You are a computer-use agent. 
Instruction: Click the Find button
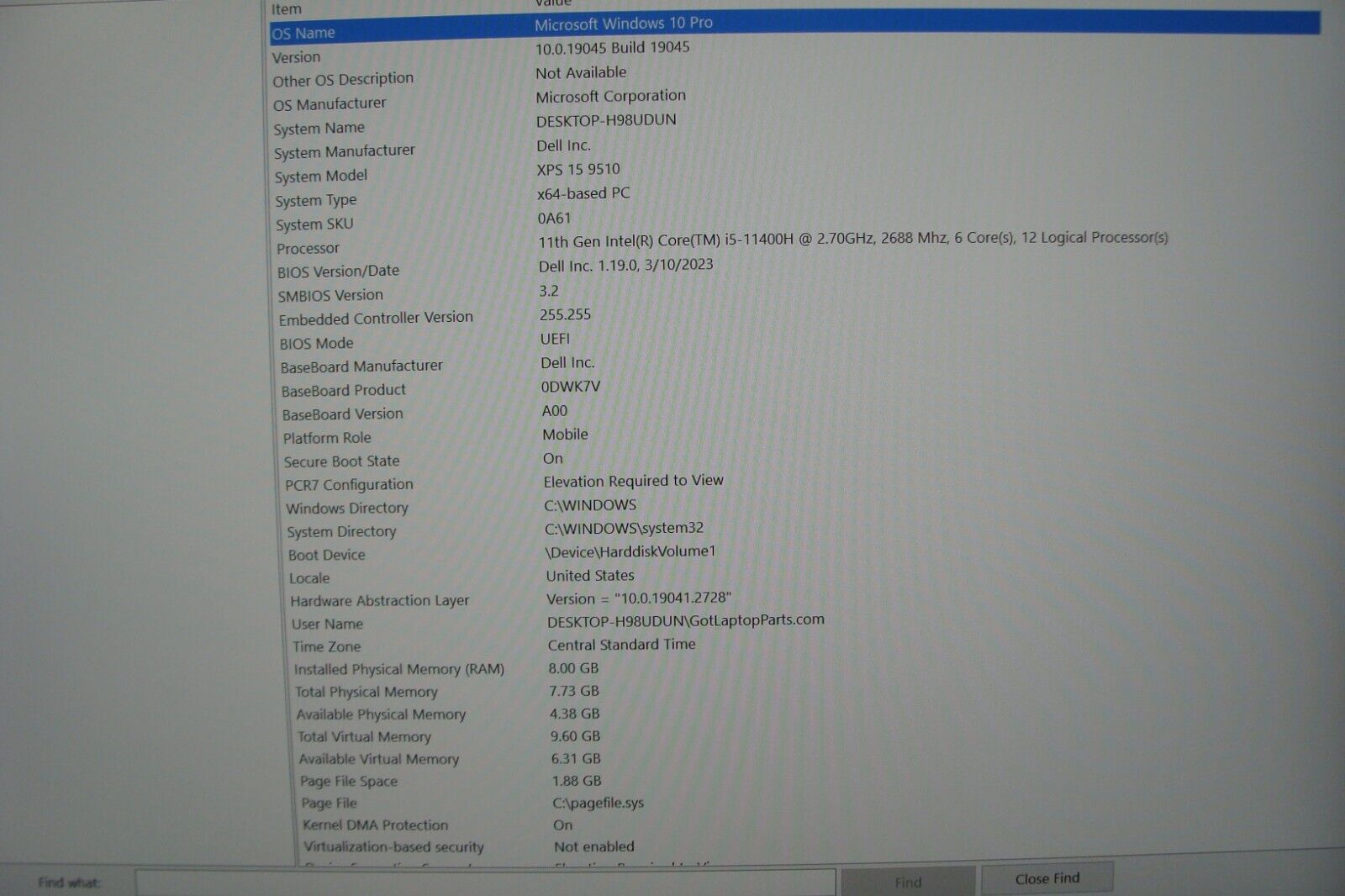(908, 882)
